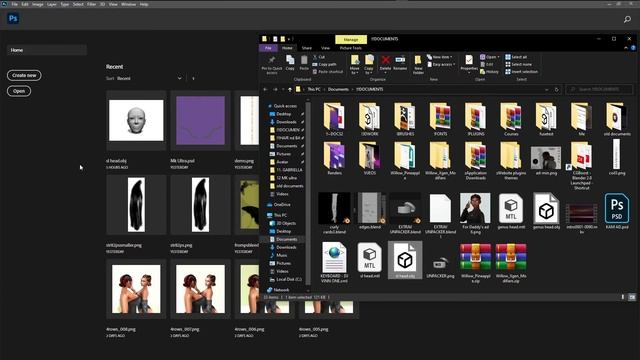
Task: Click Select all in ribbon
Action: (x=516, y=57)
